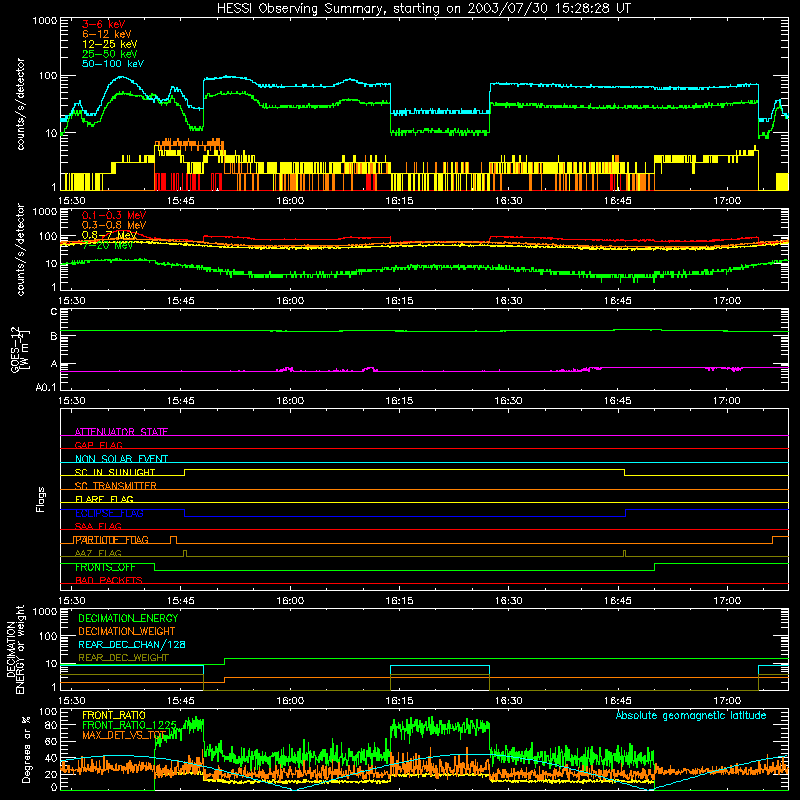
Task: Click the FRONT_RATIO legend label
Action: point(114,715)
